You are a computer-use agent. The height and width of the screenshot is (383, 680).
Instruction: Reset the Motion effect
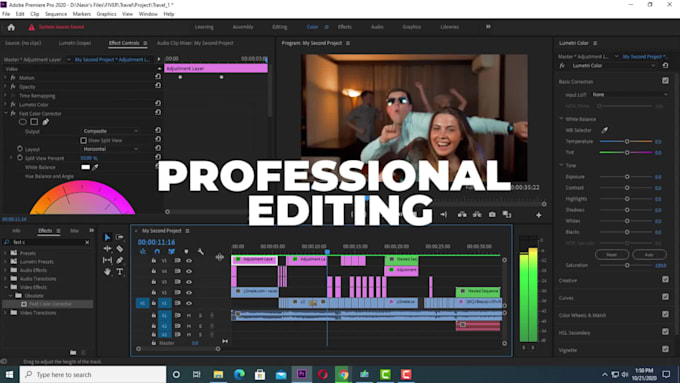coord(158,77)
